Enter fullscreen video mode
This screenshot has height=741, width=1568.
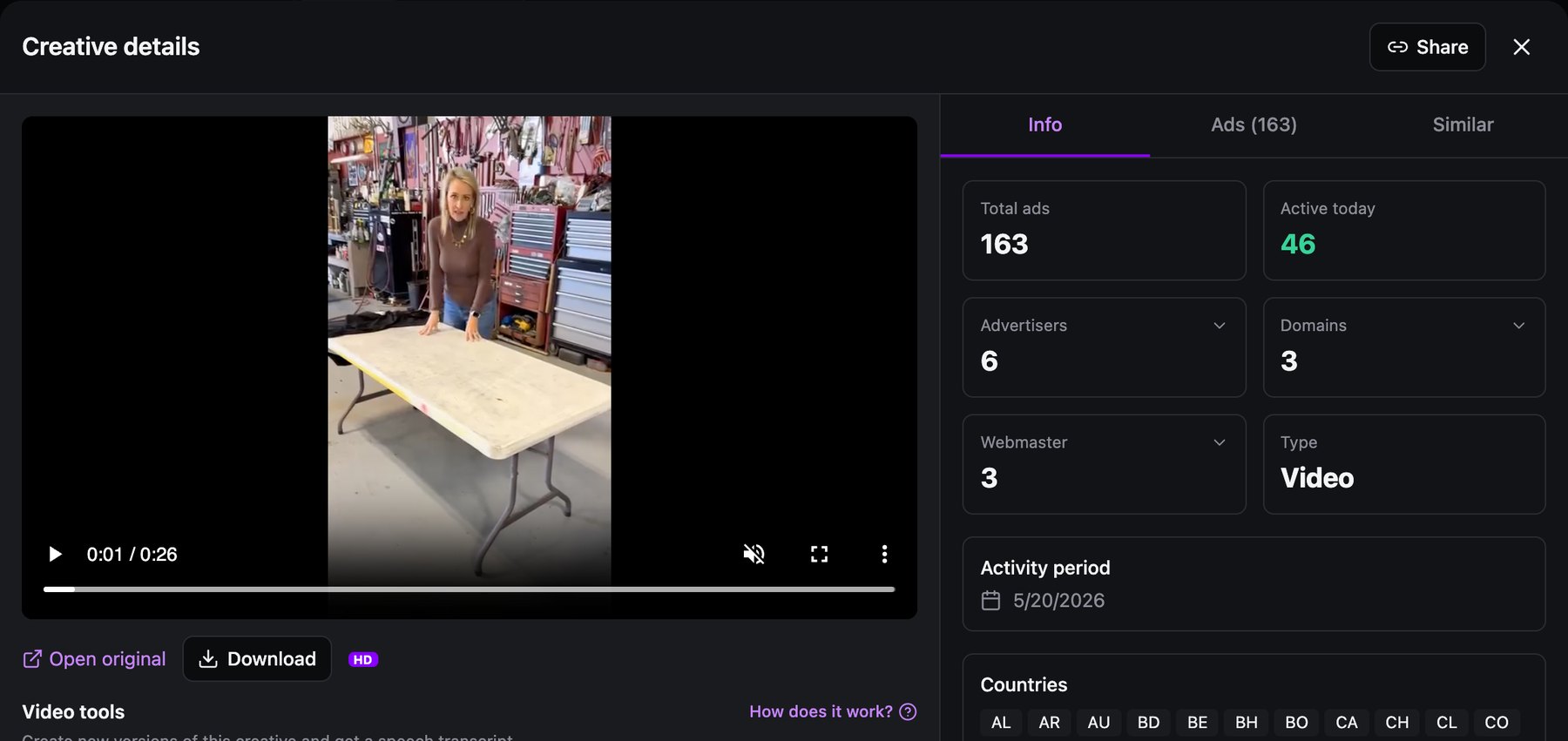click(819, 554)
